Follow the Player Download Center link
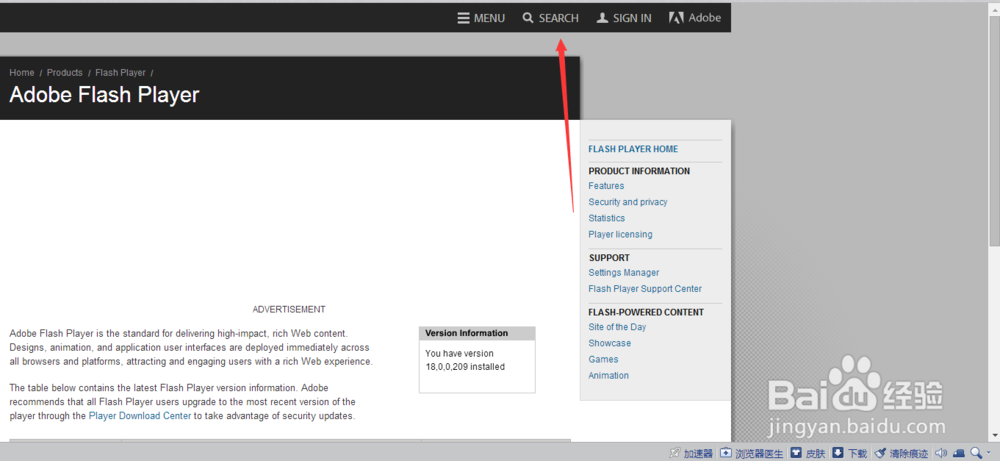Viewport: 1000px width, 461px height. pyautogui.click(x=140, y=416)
